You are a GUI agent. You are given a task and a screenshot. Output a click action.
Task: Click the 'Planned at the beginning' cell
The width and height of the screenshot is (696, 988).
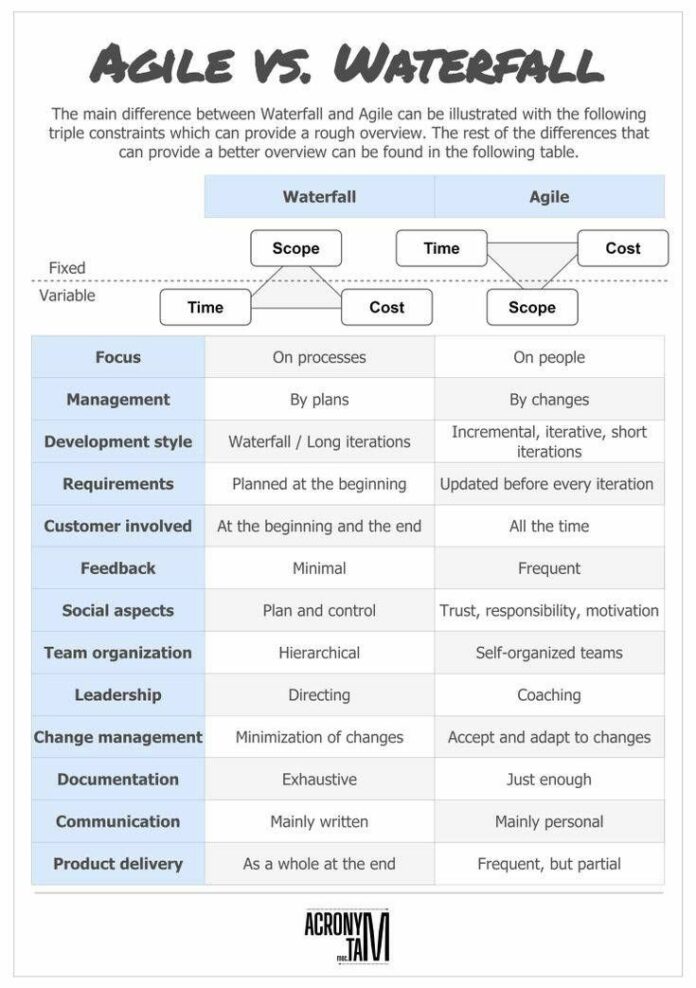point(319,484)
